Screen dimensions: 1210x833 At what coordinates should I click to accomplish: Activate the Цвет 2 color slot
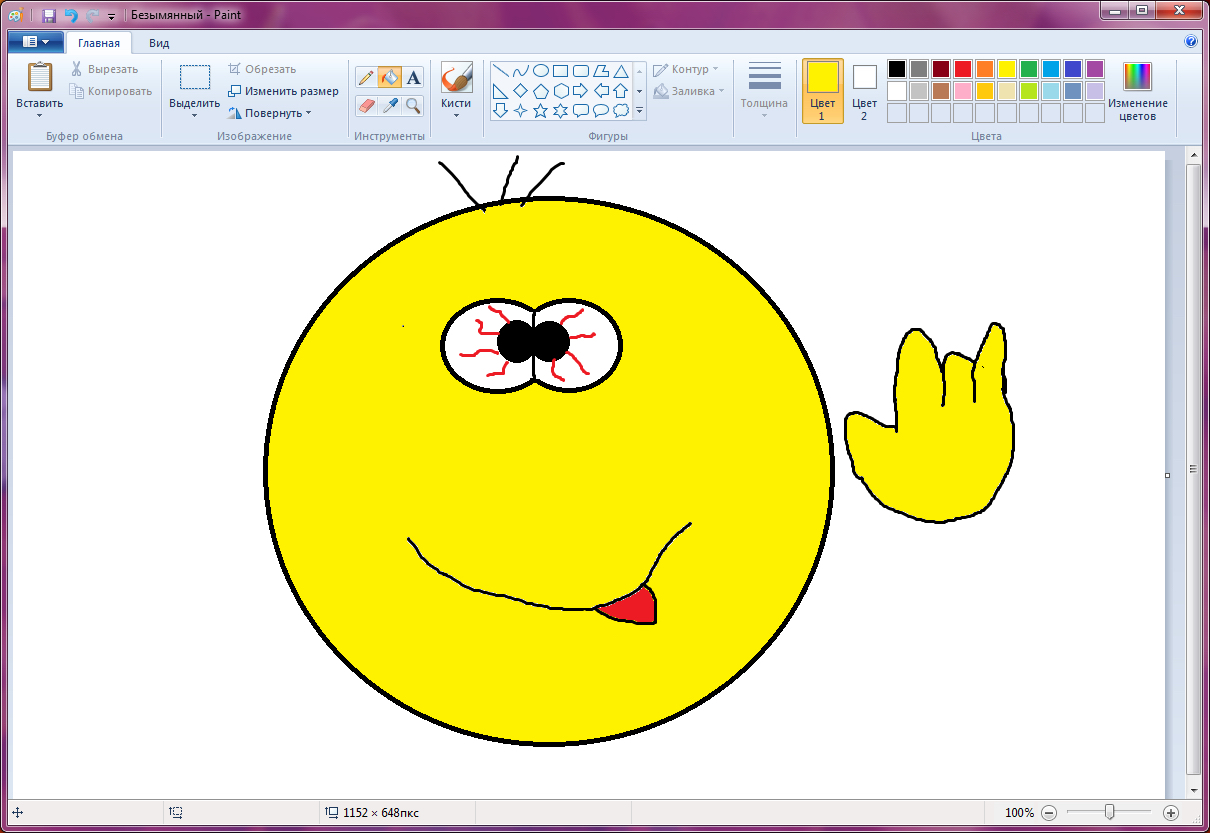864,90
